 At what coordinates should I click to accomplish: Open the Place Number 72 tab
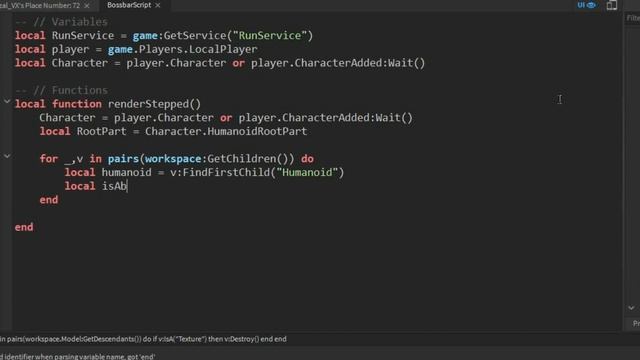coord(40,6)
